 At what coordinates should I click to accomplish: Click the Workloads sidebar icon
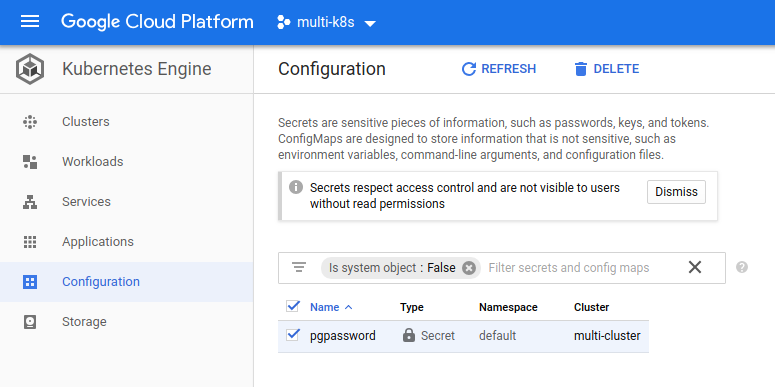click(x=30, y=162)
